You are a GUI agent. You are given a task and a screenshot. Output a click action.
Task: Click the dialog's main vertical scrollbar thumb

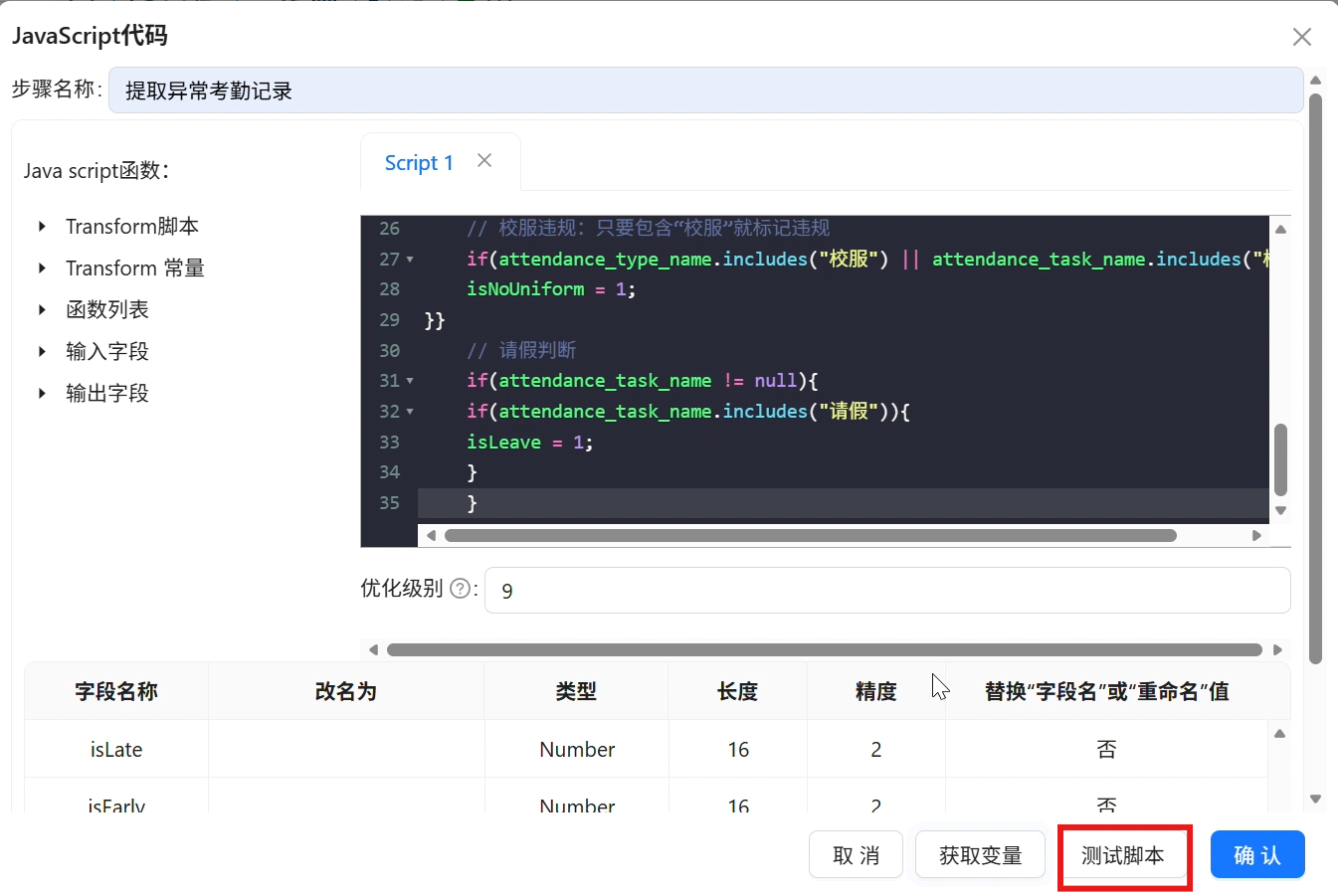click(x=1315, y=379)
